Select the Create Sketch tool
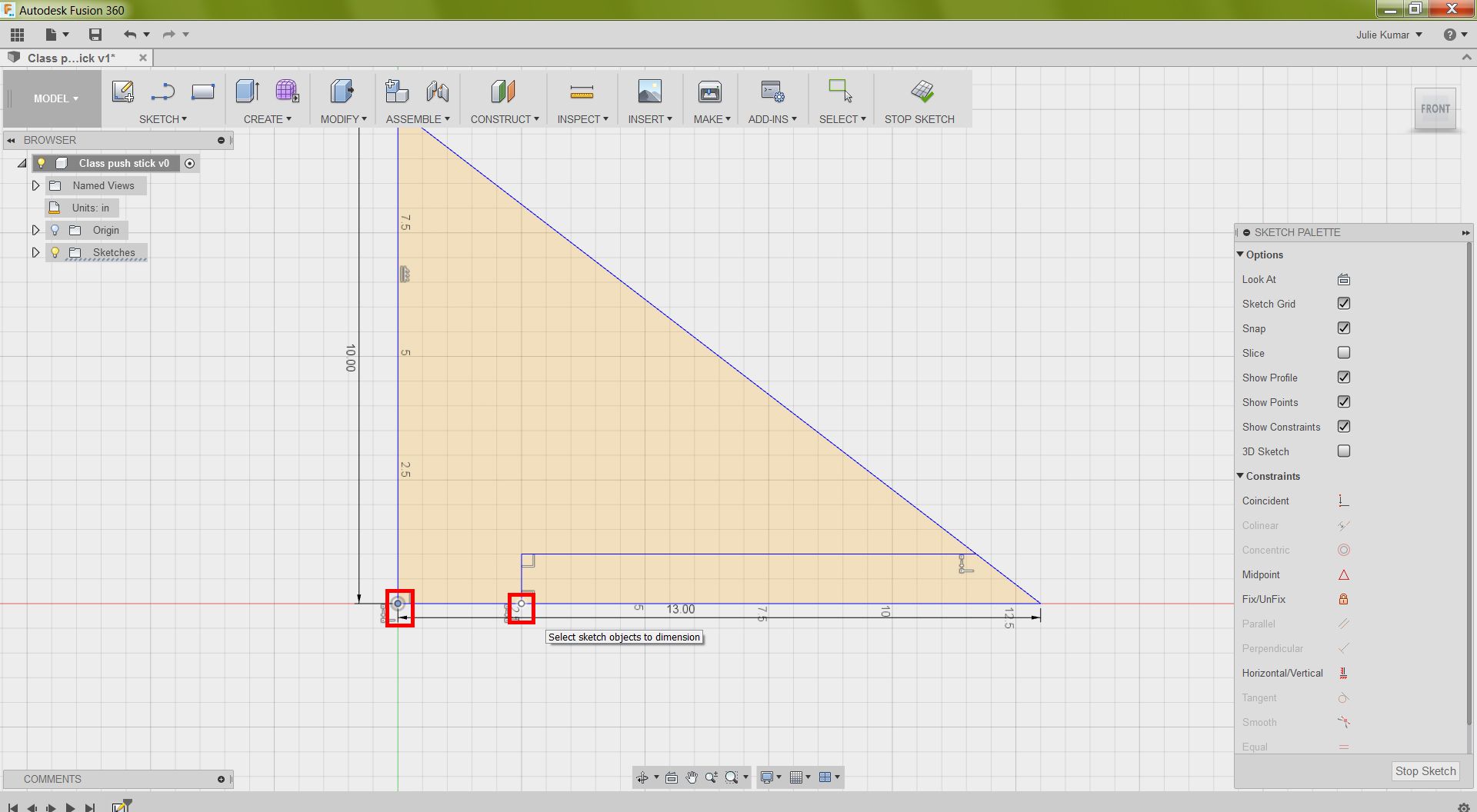 (123, 92)
